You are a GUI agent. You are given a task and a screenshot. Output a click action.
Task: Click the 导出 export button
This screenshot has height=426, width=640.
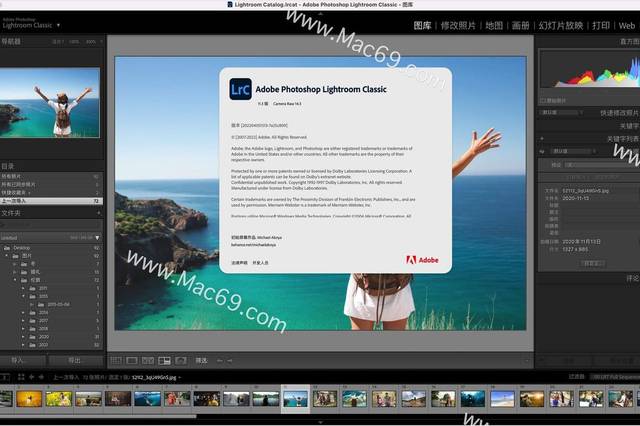(75, 360)
